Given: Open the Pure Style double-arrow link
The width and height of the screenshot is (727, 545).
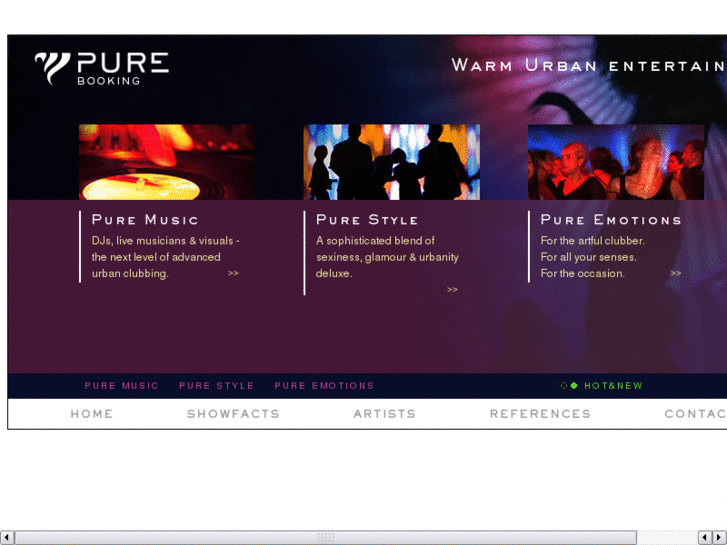Looking at the screenshot, I should 452,289.
